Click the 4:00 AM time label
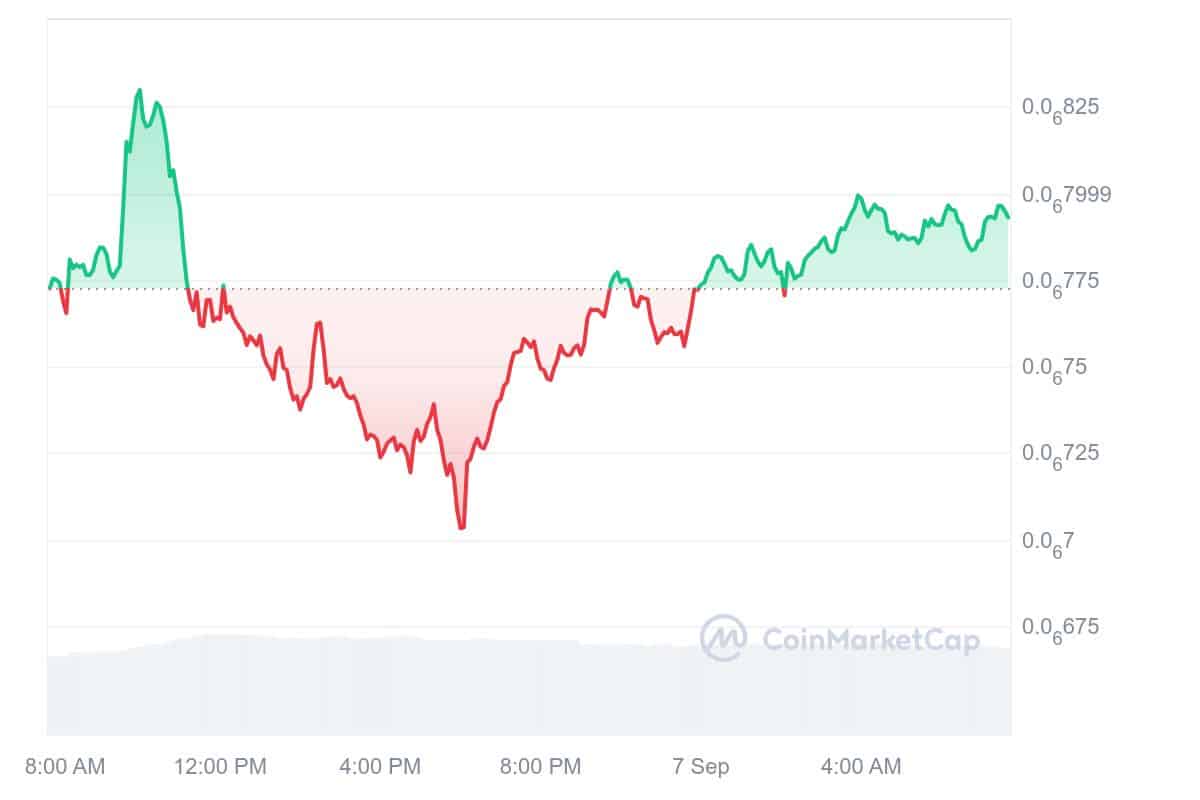The height and width of the screenshot is (800, 1200). pos(860,767)
